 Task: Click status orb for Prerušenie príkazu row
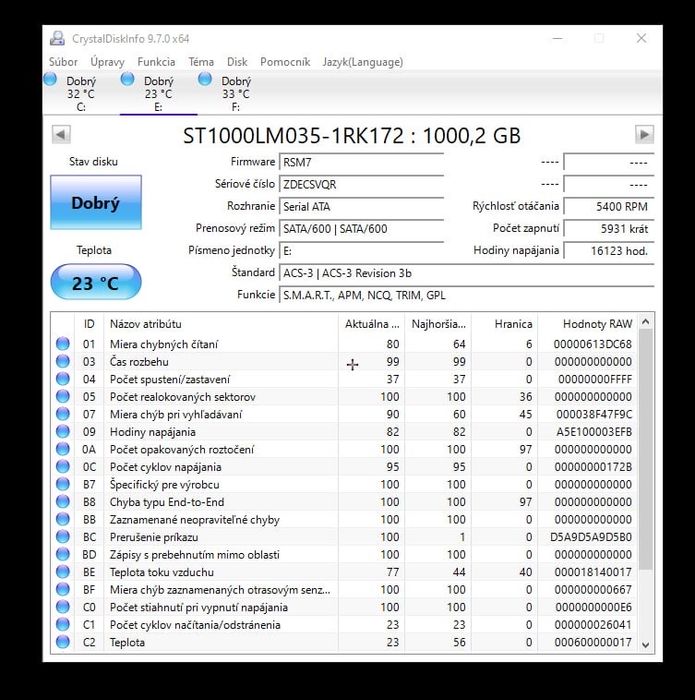pos(63,536)
